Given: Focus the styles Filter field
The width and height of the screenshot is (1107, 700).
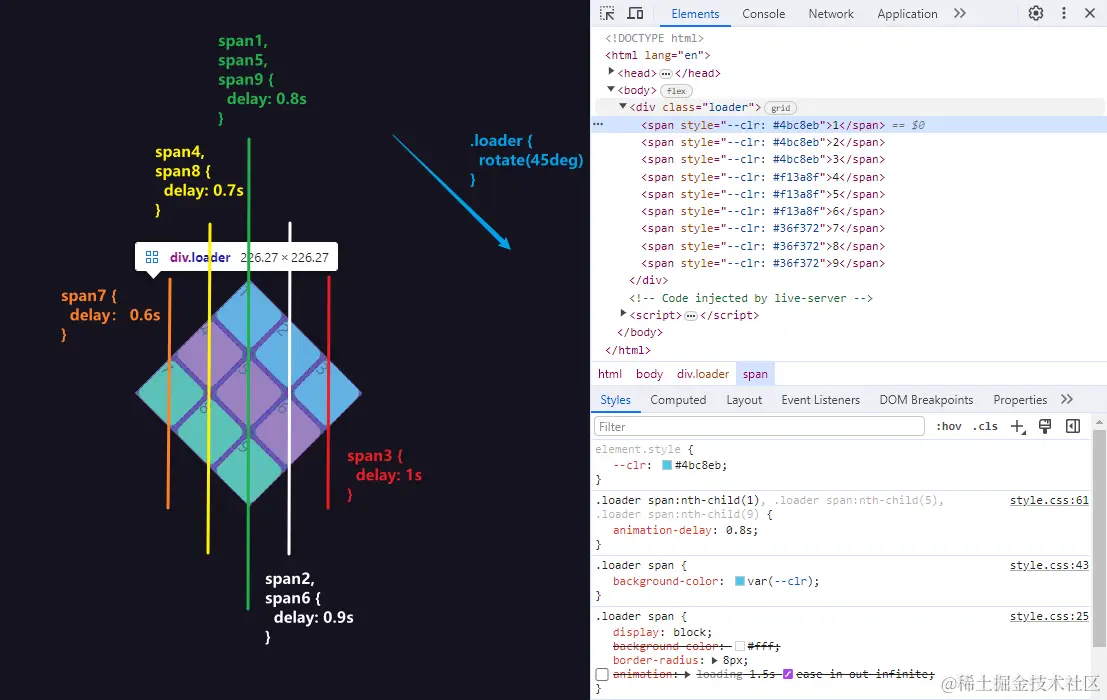Looking at the screenshot, I should [x=759, y=426].
